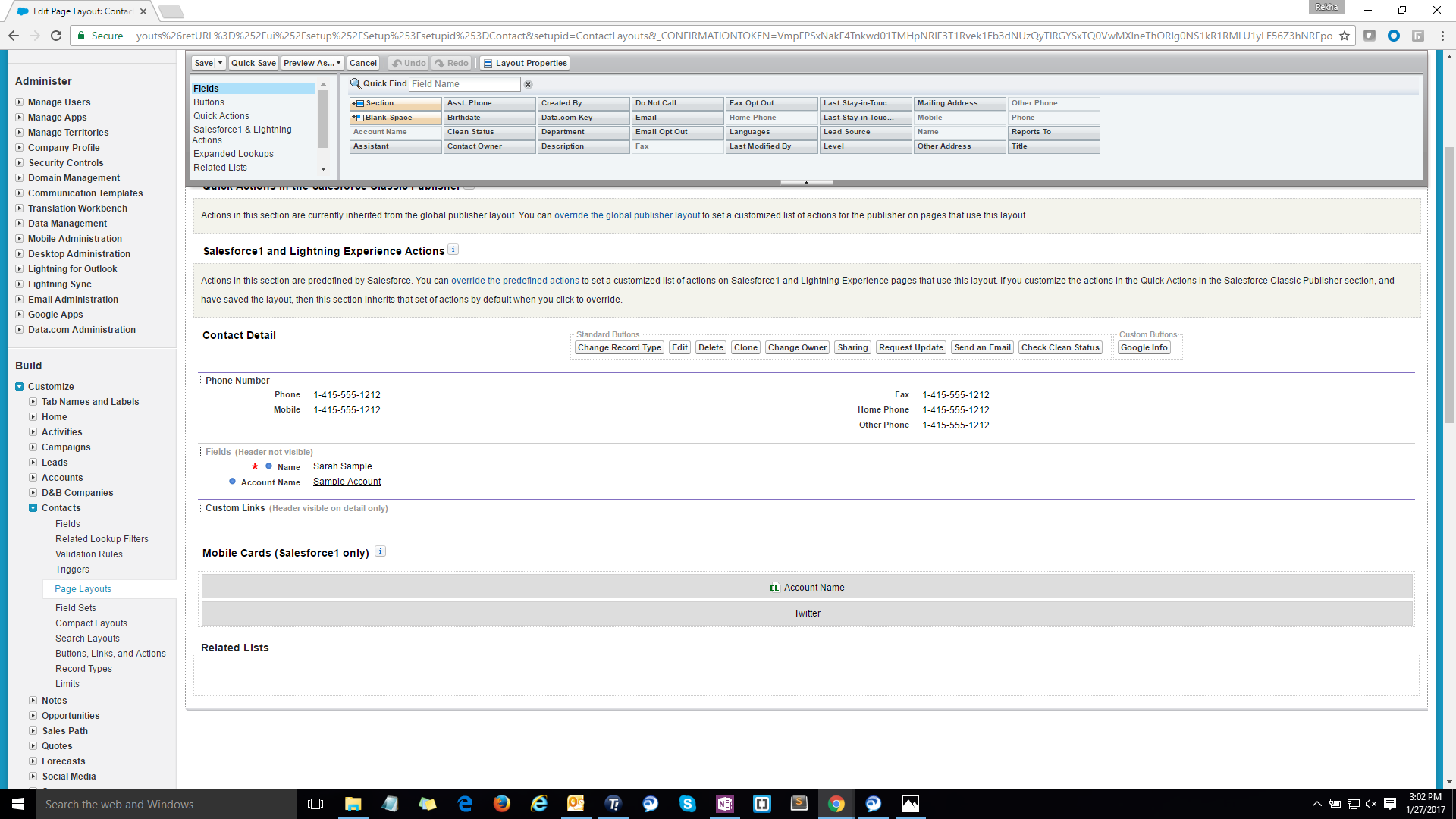Select Buttons in the palette category list
The height and width of the screenshot is (819, 1456).
pos(209,102)
